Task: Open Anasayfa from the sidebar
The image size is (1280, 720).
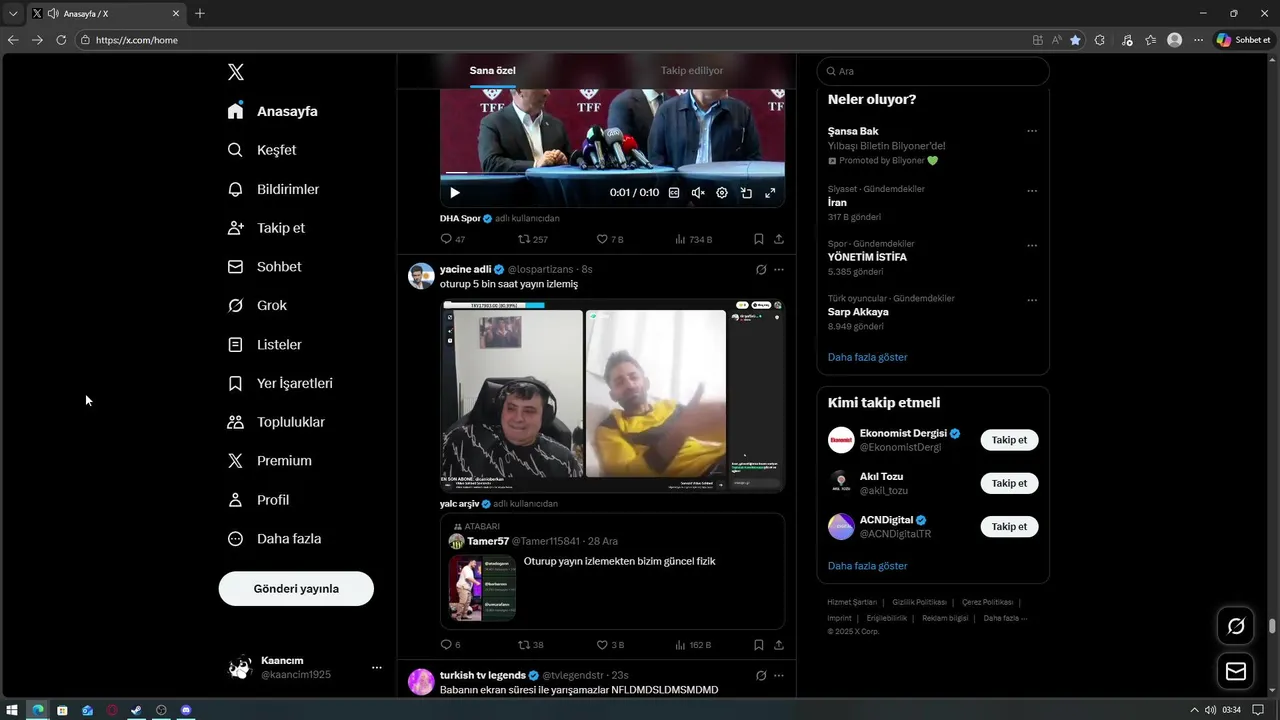Action: coord(273,111)
